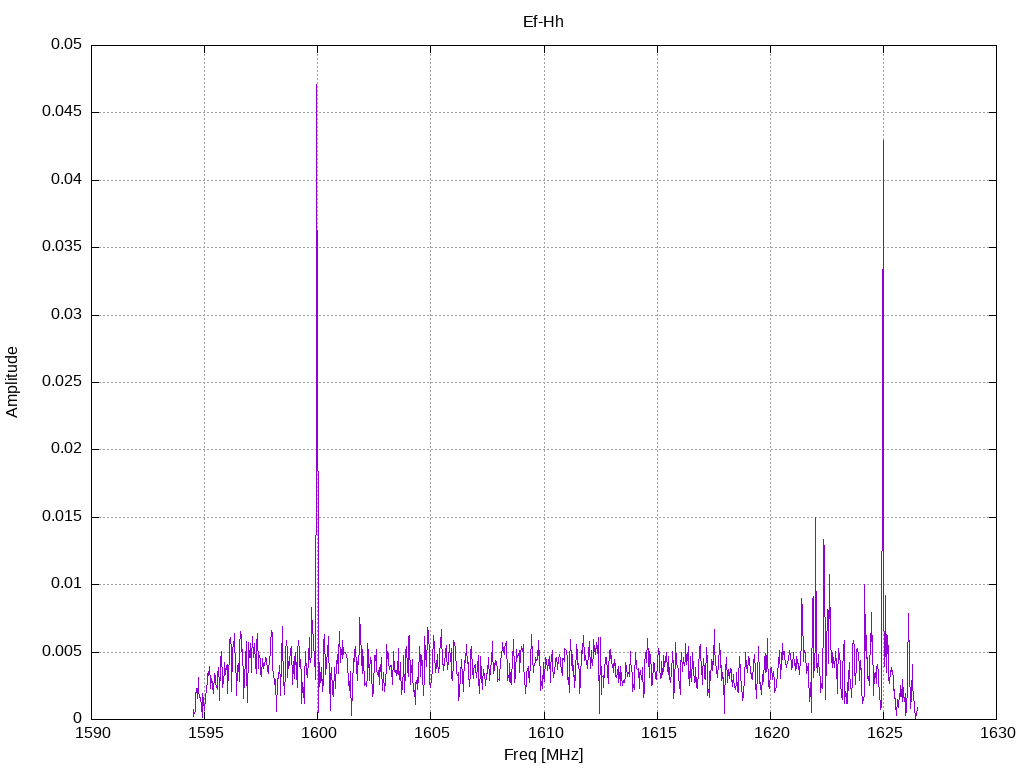Click the 1625 x-axis tick label
This screenshot has width=1024, height=768.
(x=884, y=733)
